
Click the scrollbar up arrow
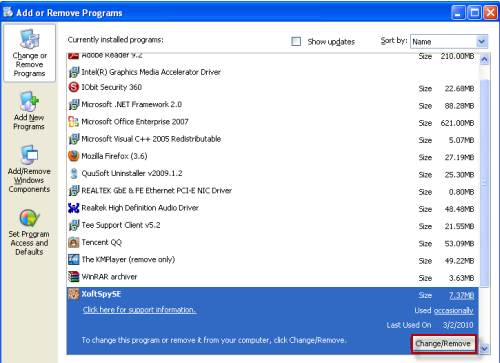pos(484,59)
